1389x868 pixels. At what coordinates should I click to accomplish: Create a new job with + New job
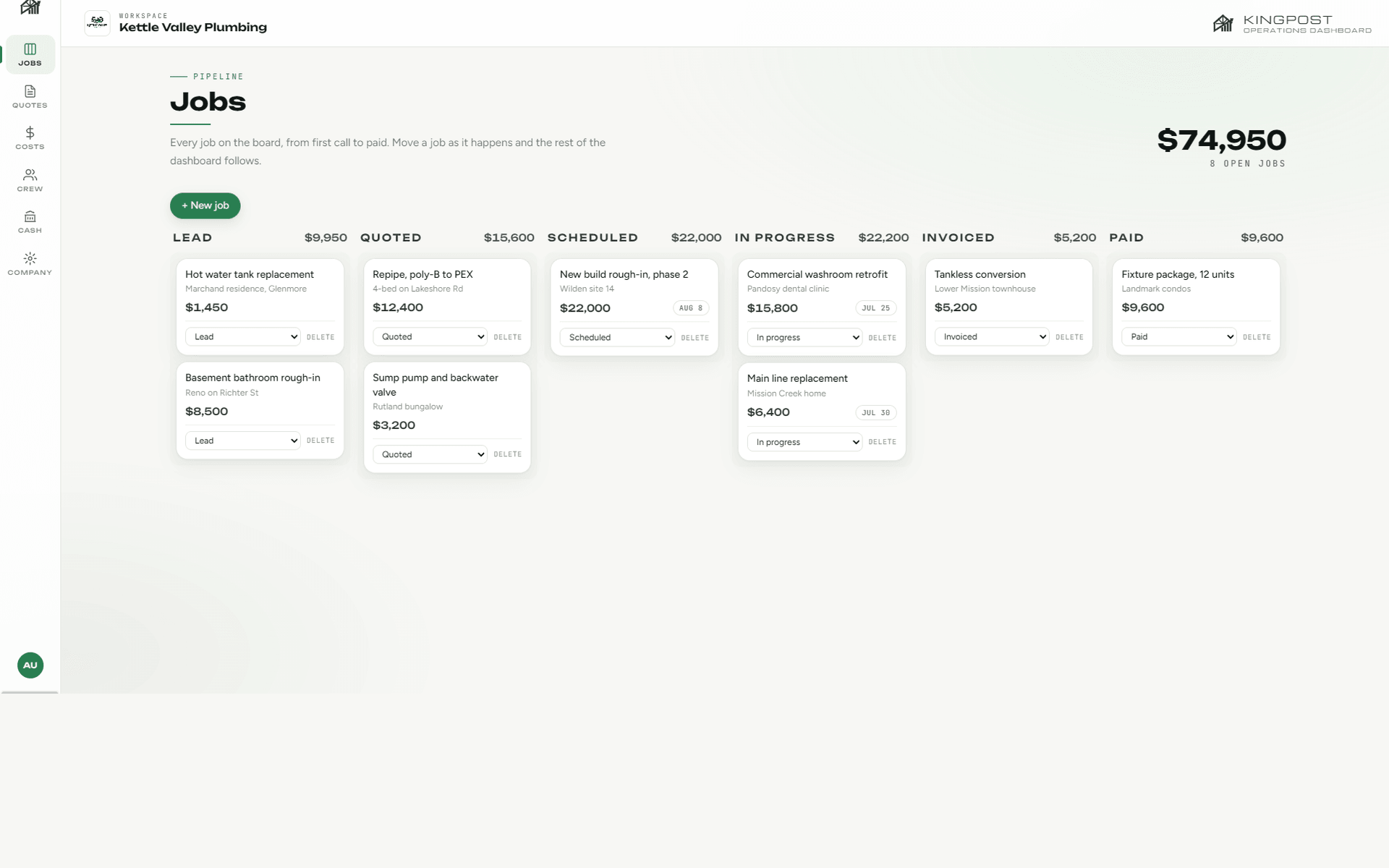pos(205,205)
